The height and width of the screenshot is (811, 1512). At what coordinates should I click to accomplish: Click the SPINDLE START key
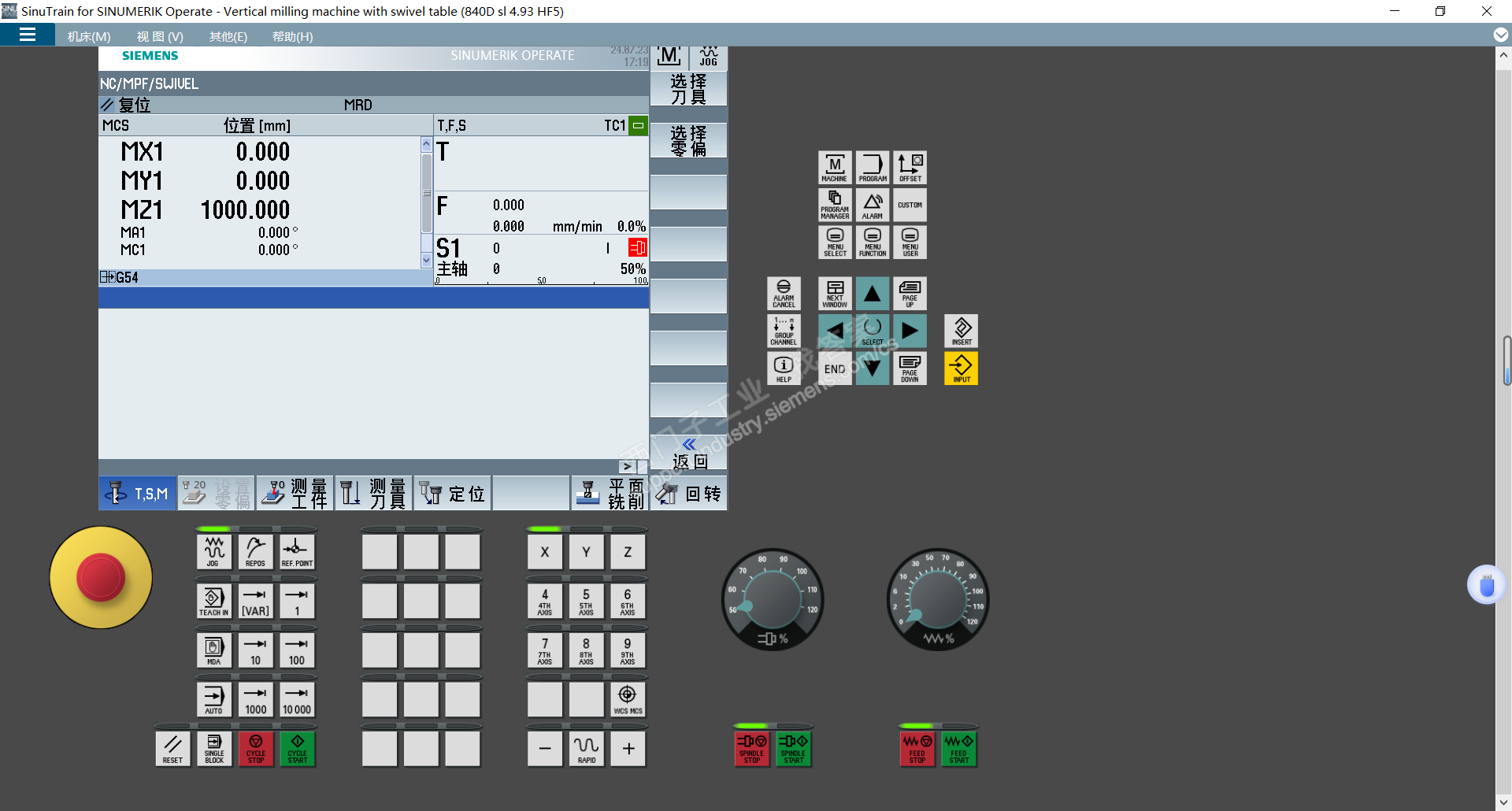(x=794, y=749)
